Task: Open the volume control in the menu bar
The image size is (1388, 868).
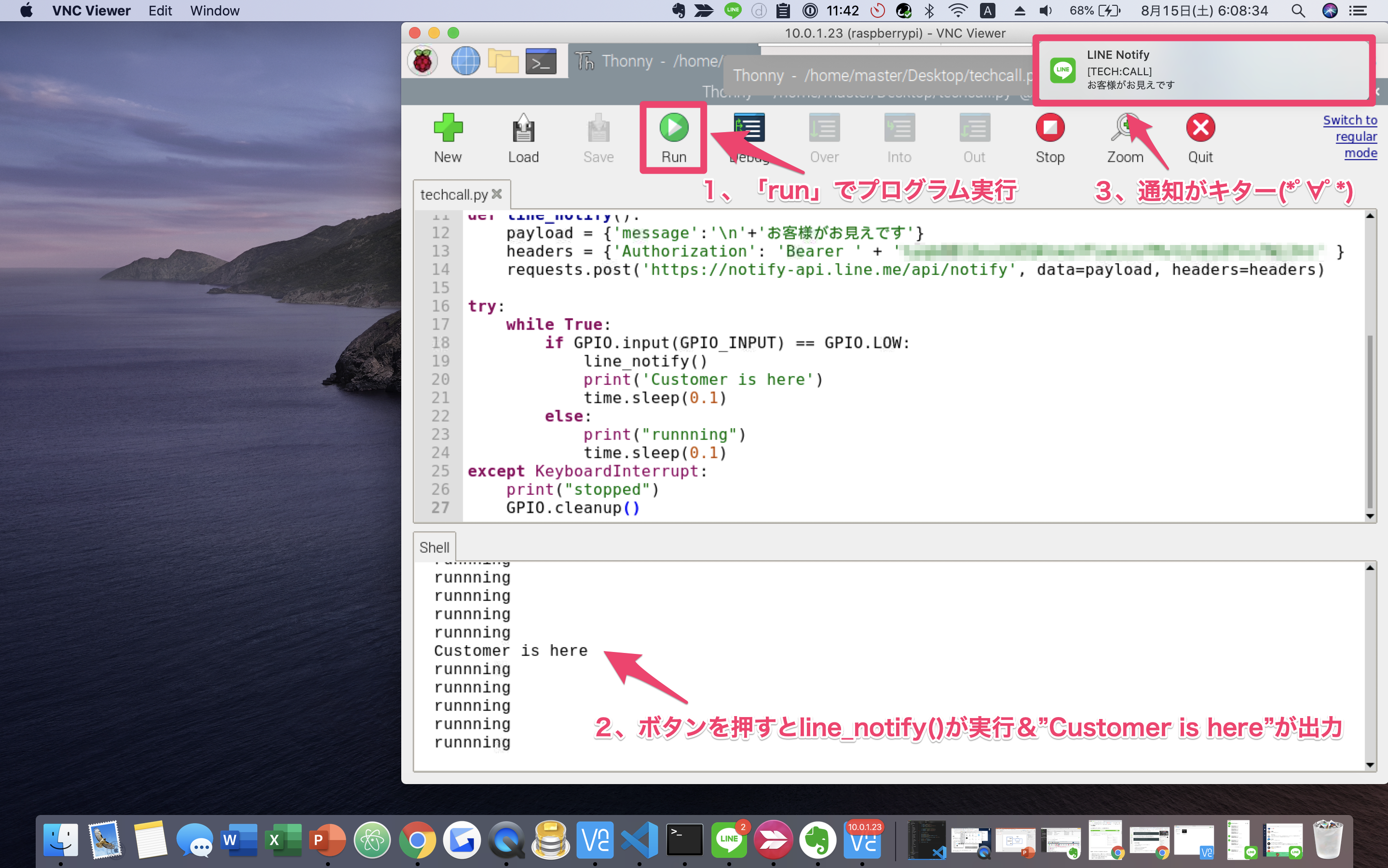Action: [1045, 10]
